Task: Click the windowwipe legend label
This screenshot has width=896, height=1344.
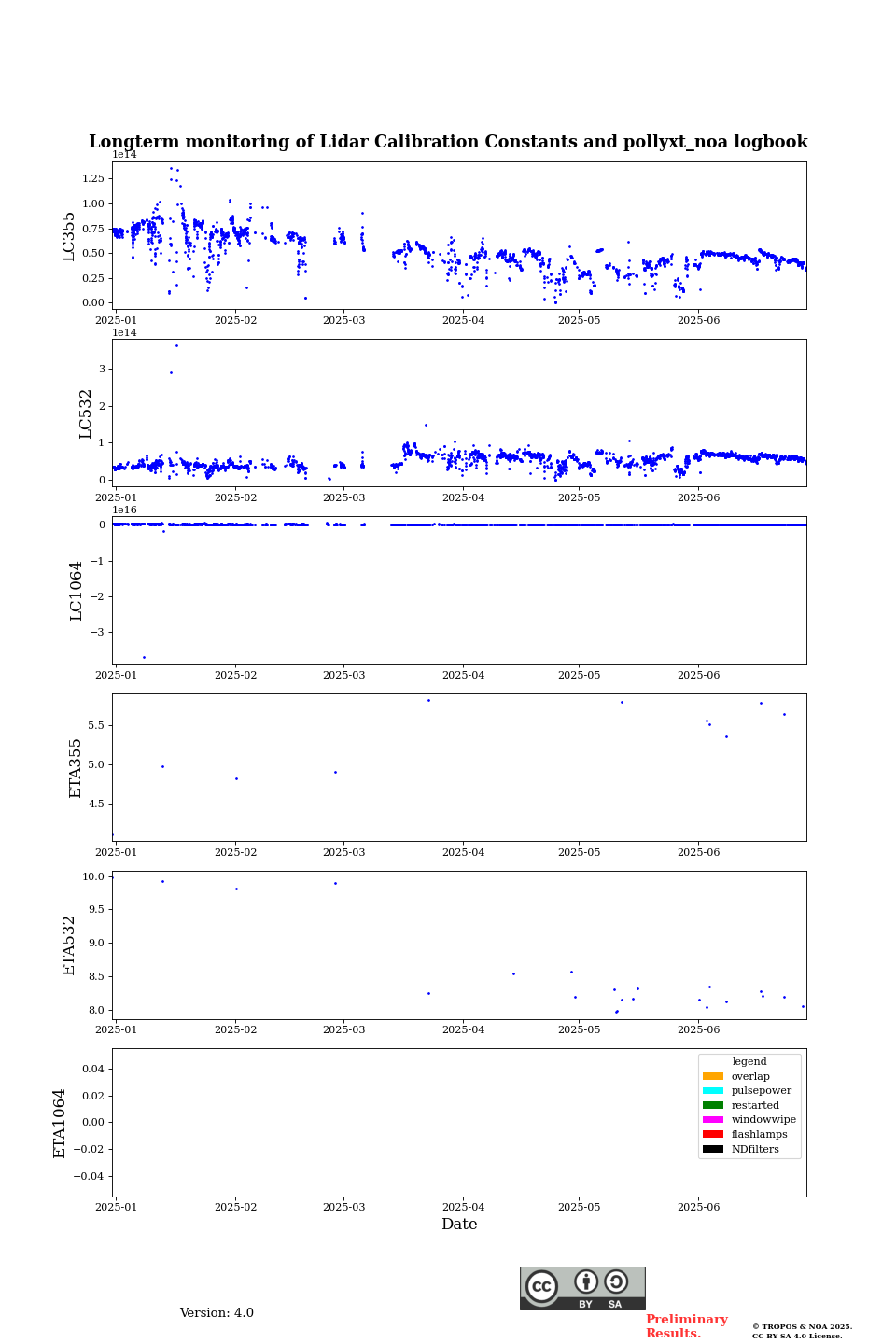Action: click(x=763, y=1120)
